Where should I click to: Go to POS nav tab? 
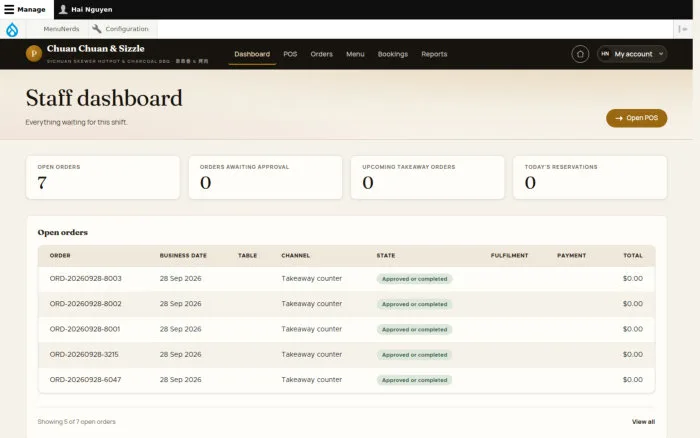click(x=290, y=54)
